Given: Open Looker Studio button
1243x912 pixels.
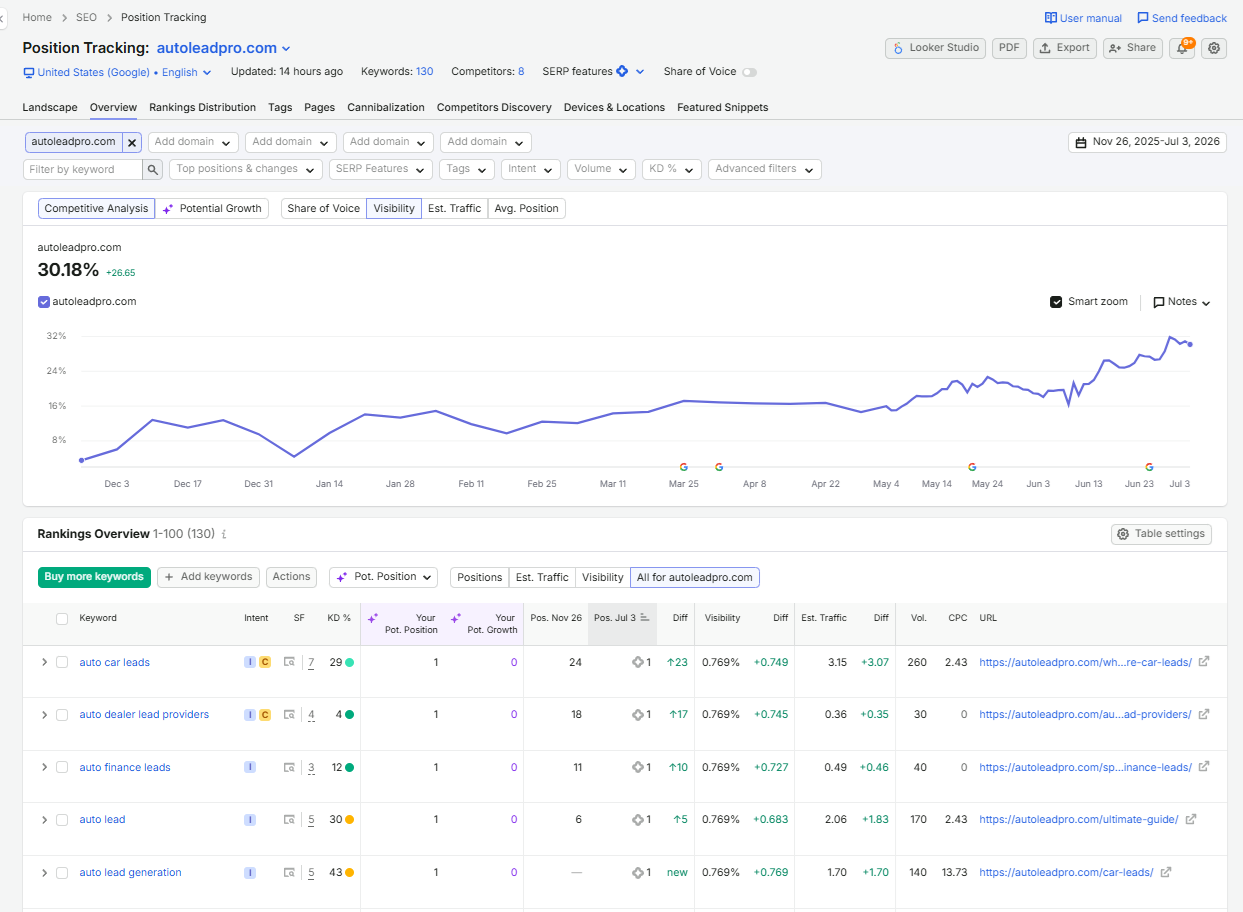Looking at the screenshot, I should (x=936, y=48).
